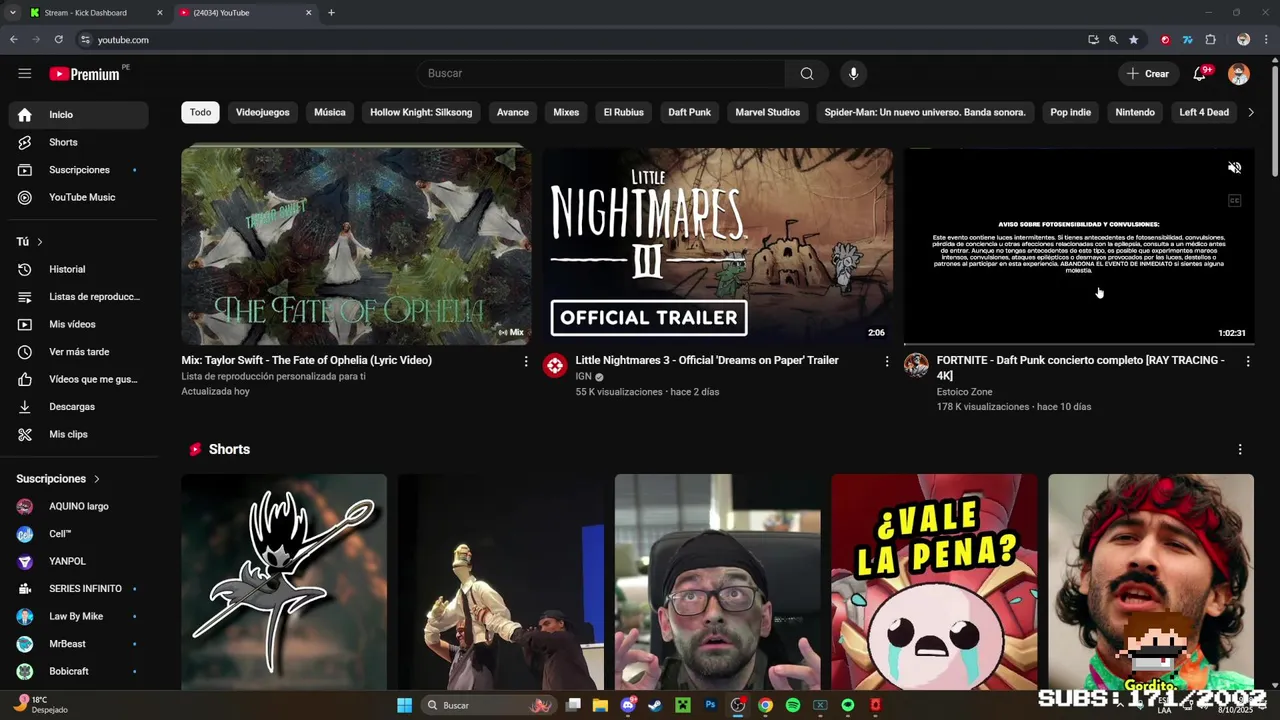Open the Shorts section options menu
Screen dimensions: 1280x720
(x=1240, y=450)
